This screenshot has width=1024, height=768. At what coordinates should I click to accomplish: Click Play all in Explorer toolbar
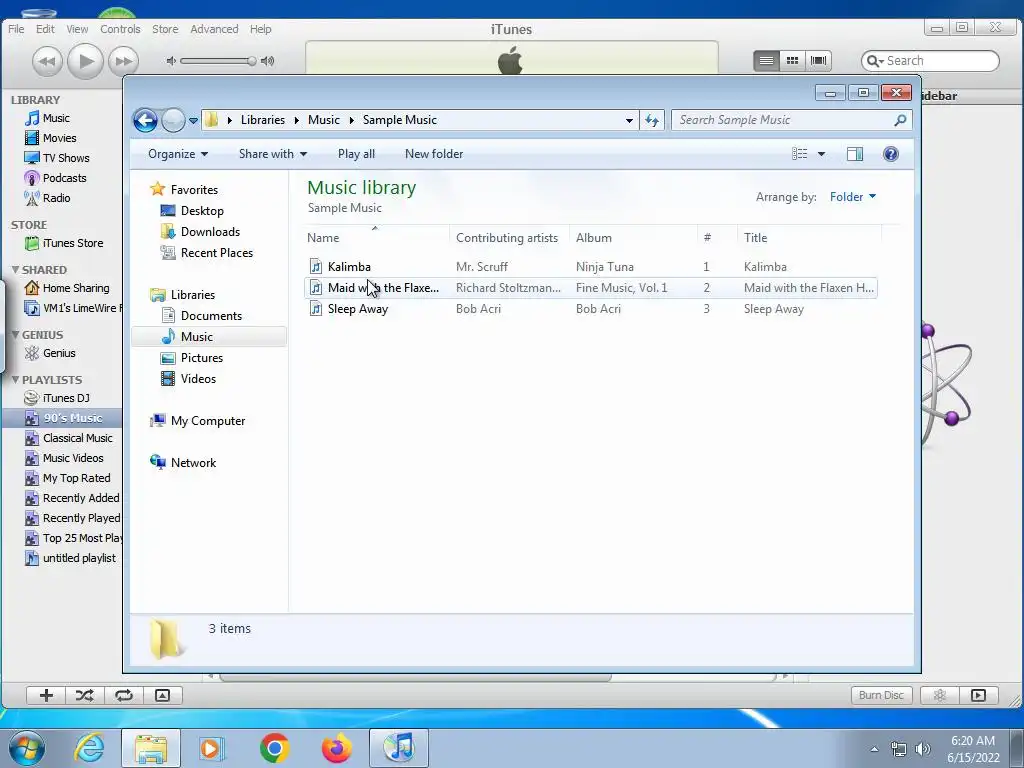coord(356,154)
